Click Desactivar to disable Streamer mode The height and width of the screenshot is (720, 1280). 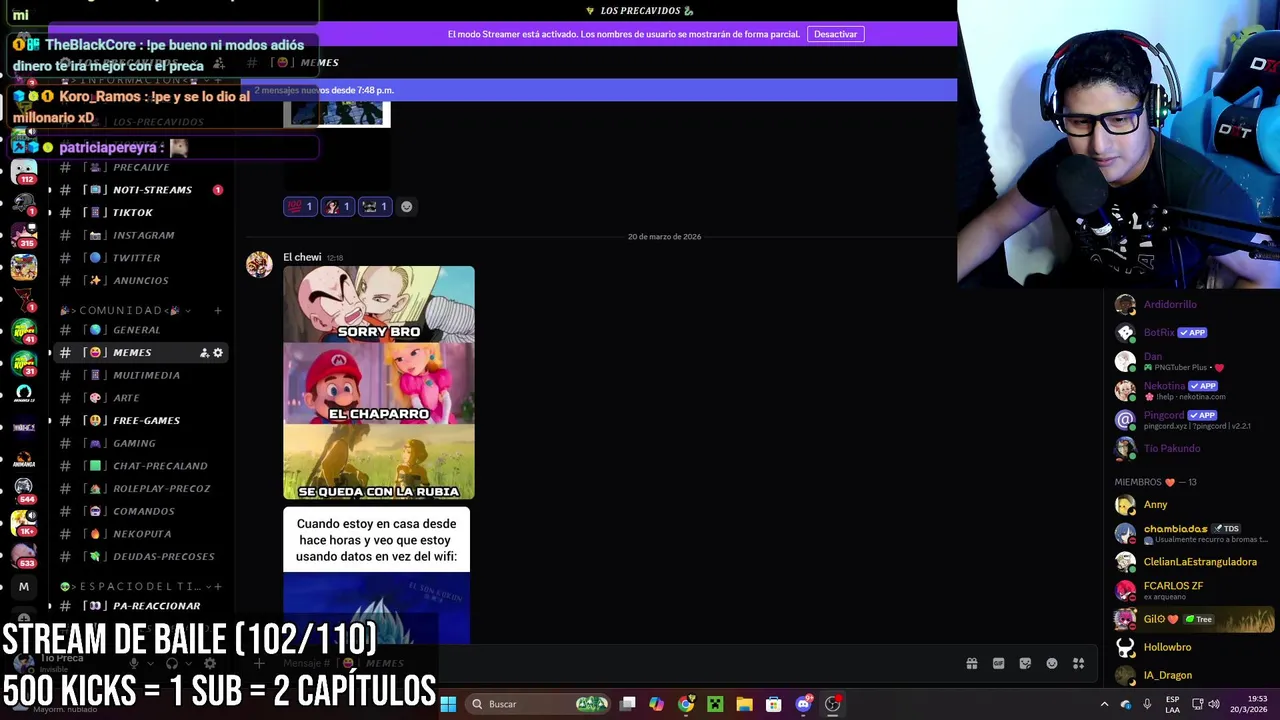click(x=835, y=34)
